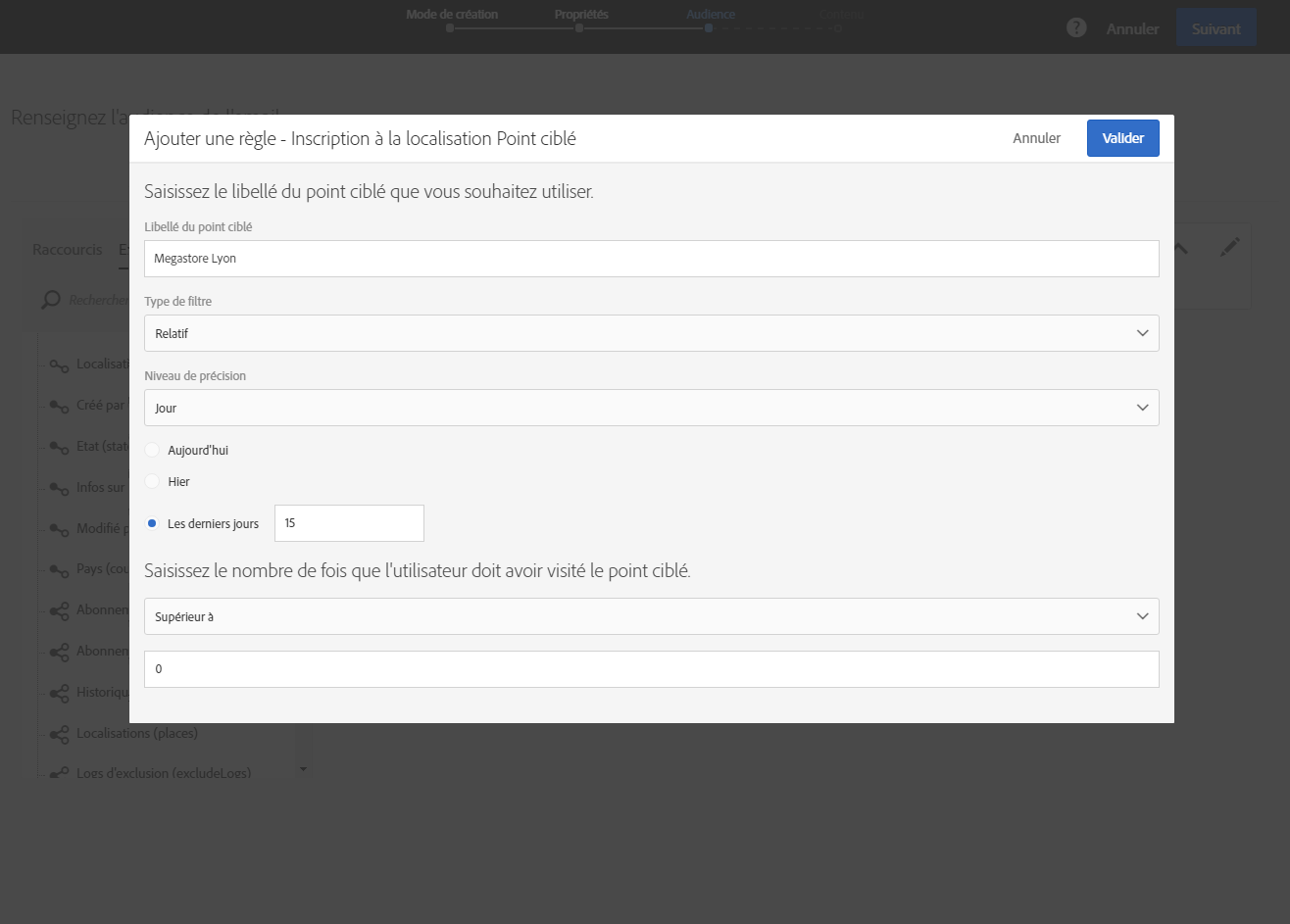1290x924 pixels.
Task: Go to the Propriétés step
Action: coord(581,15)
